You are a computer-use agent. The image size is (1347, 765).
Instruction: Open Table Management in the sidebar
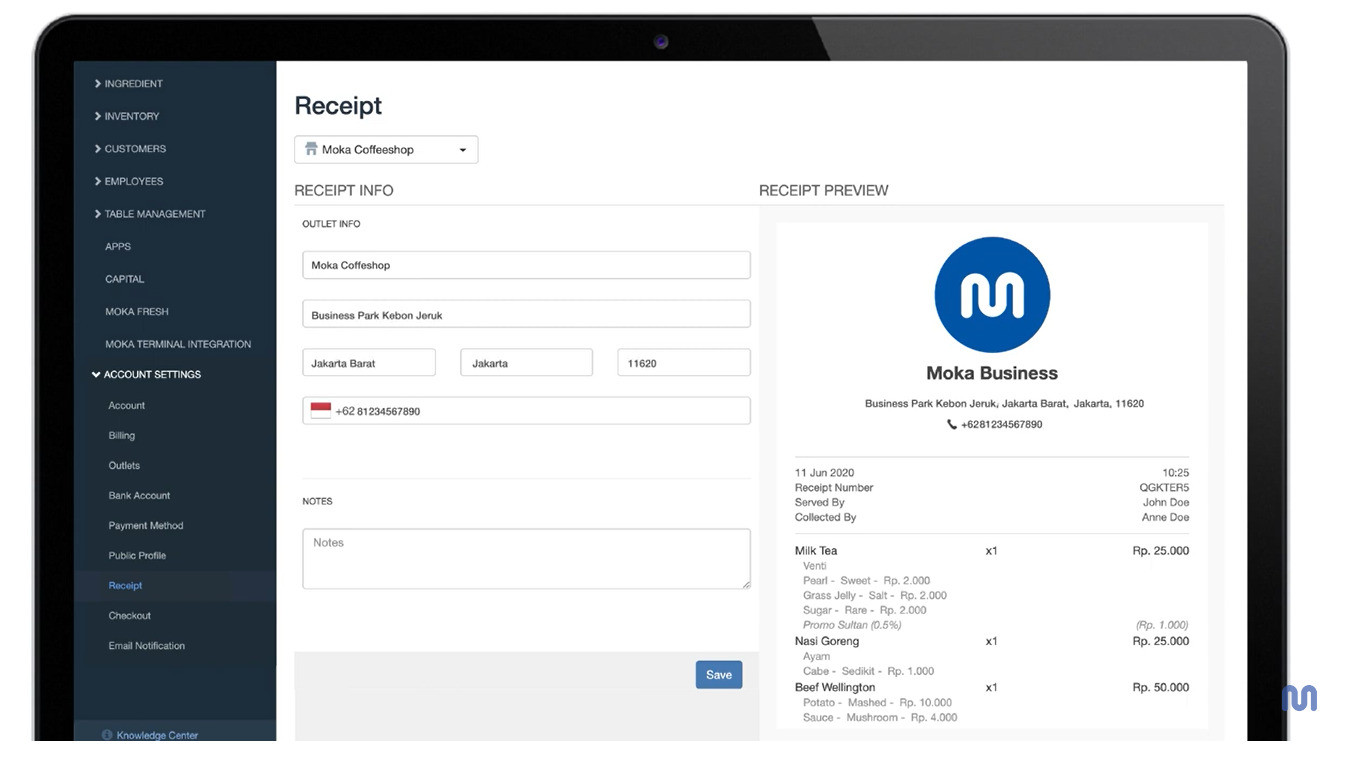click(x=154, y=214)
